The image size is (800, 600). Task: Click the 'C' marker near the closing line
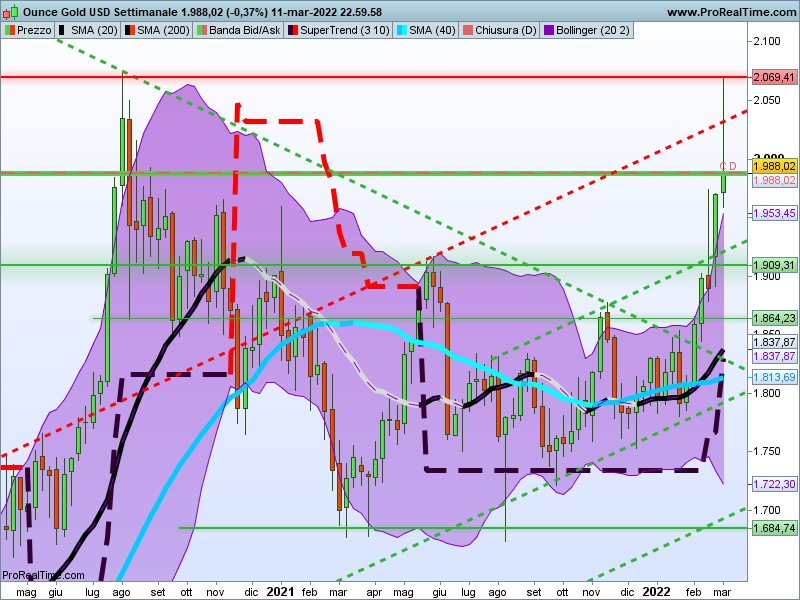723,166
